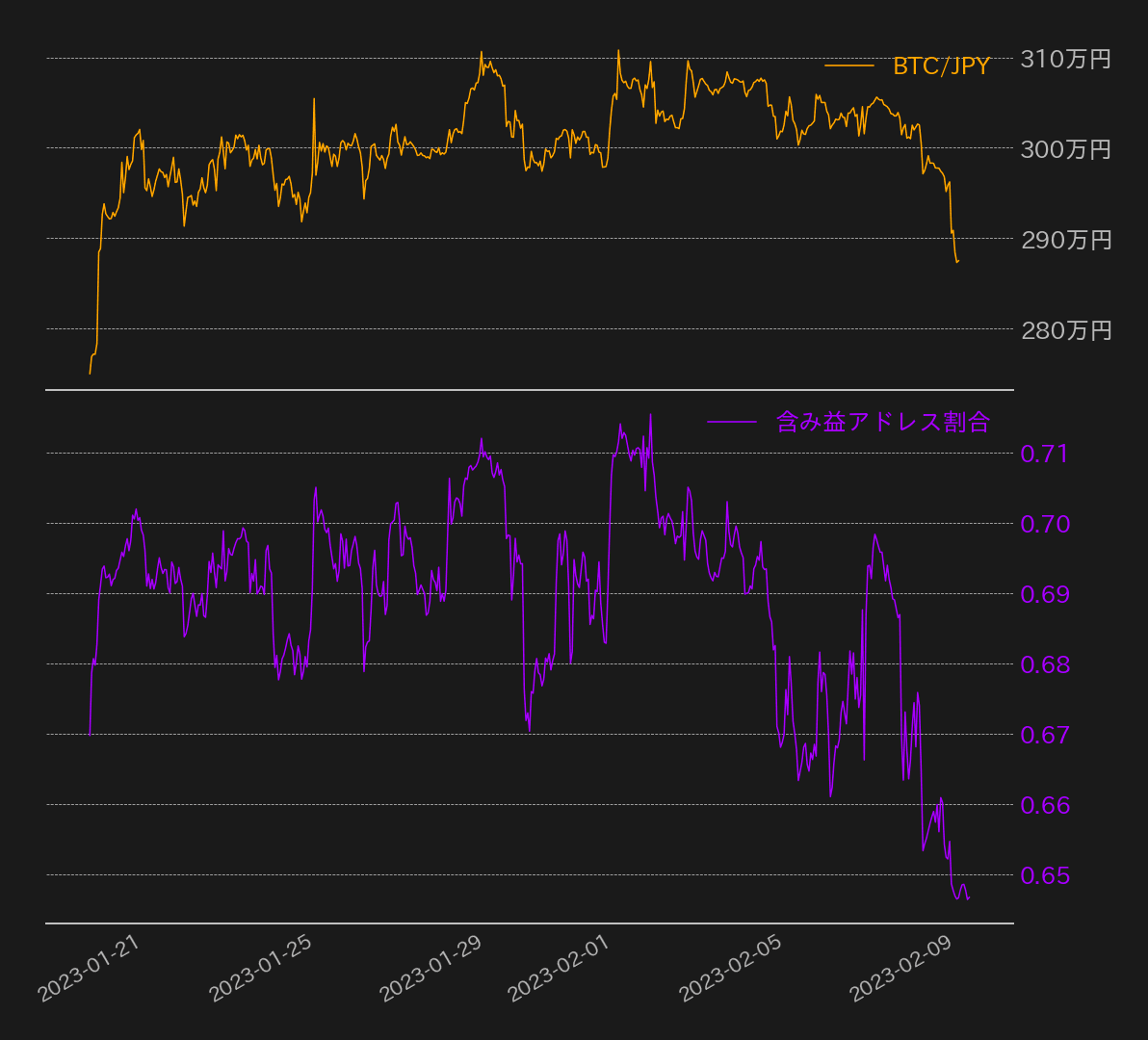Click the 含み益アドレス割合 legend label
The width and height of the screenshot is (1148, 1040).
click(x=882, y=422)
